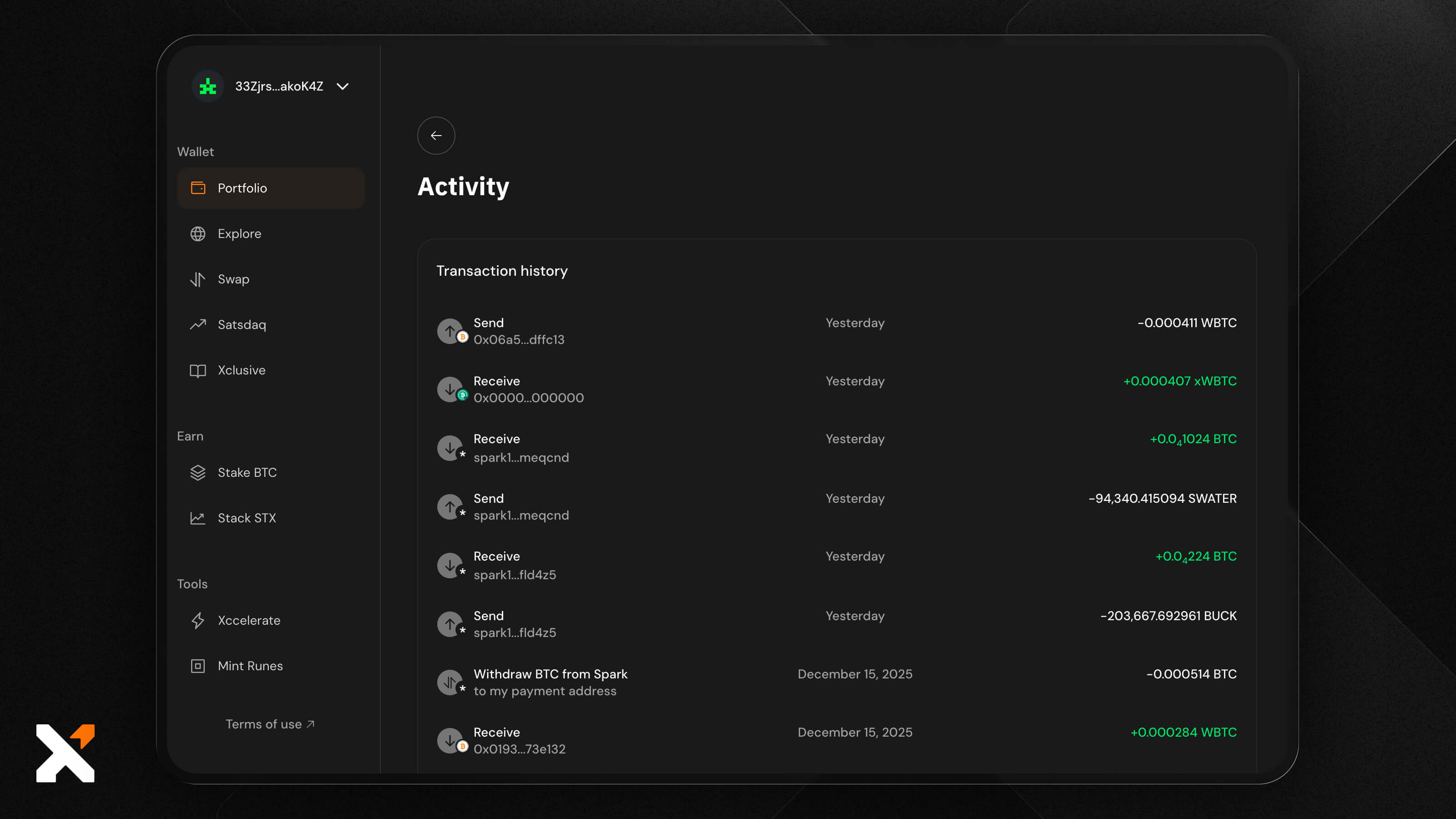Click the Xccelerate lightning bolt icon
1456x819 pixels.
click(198, 621)
